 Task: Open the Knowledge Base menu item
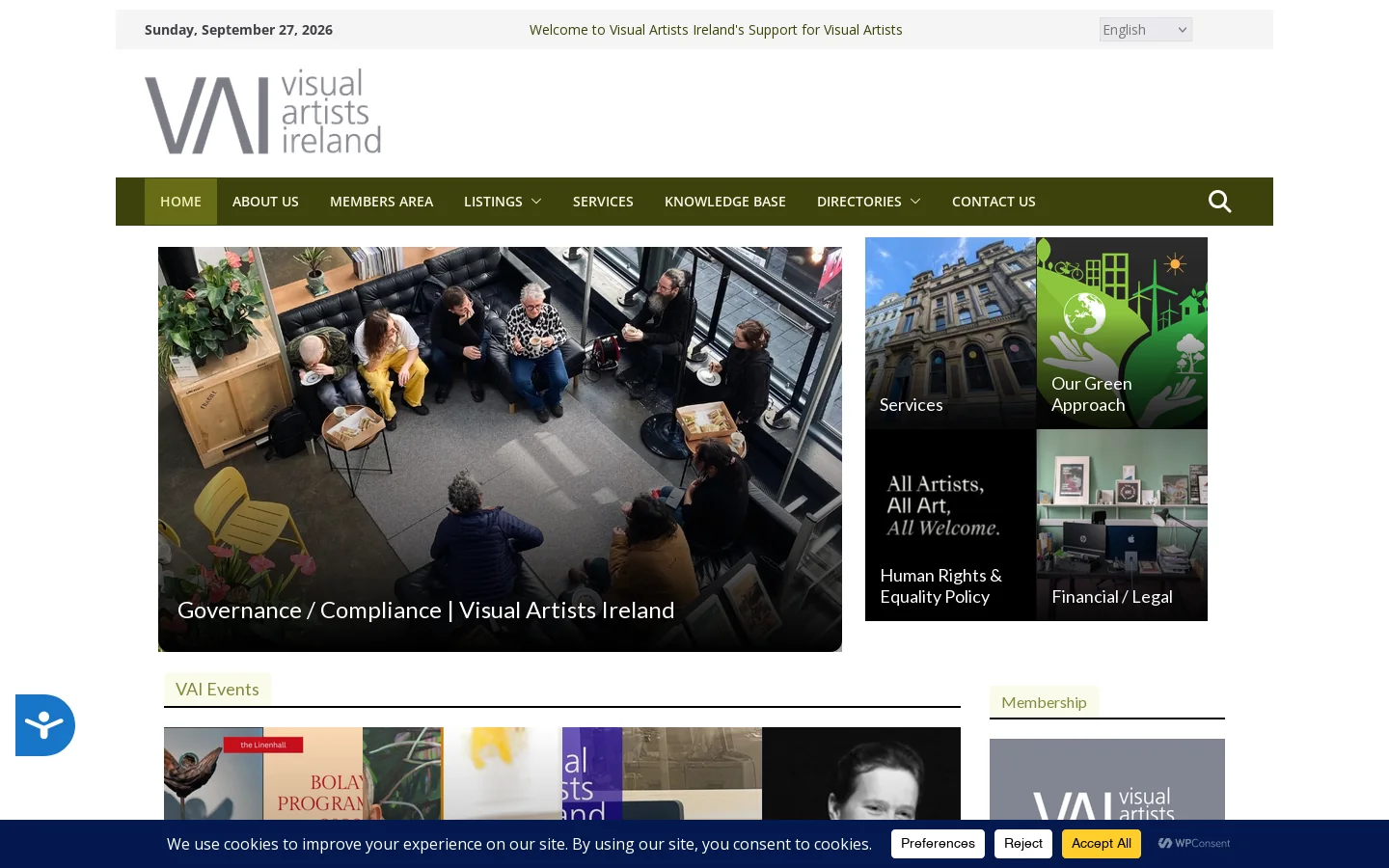tap(725, 202)
